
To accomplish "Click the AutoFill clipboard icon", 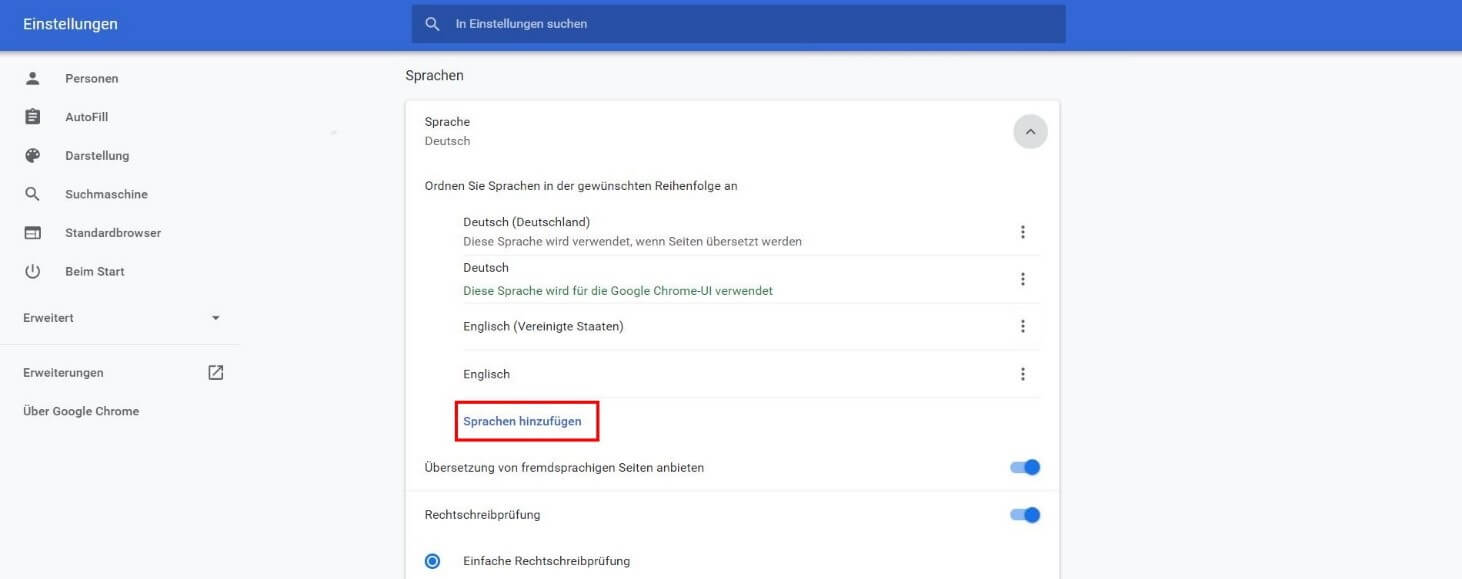I will [x=33, y=117].
